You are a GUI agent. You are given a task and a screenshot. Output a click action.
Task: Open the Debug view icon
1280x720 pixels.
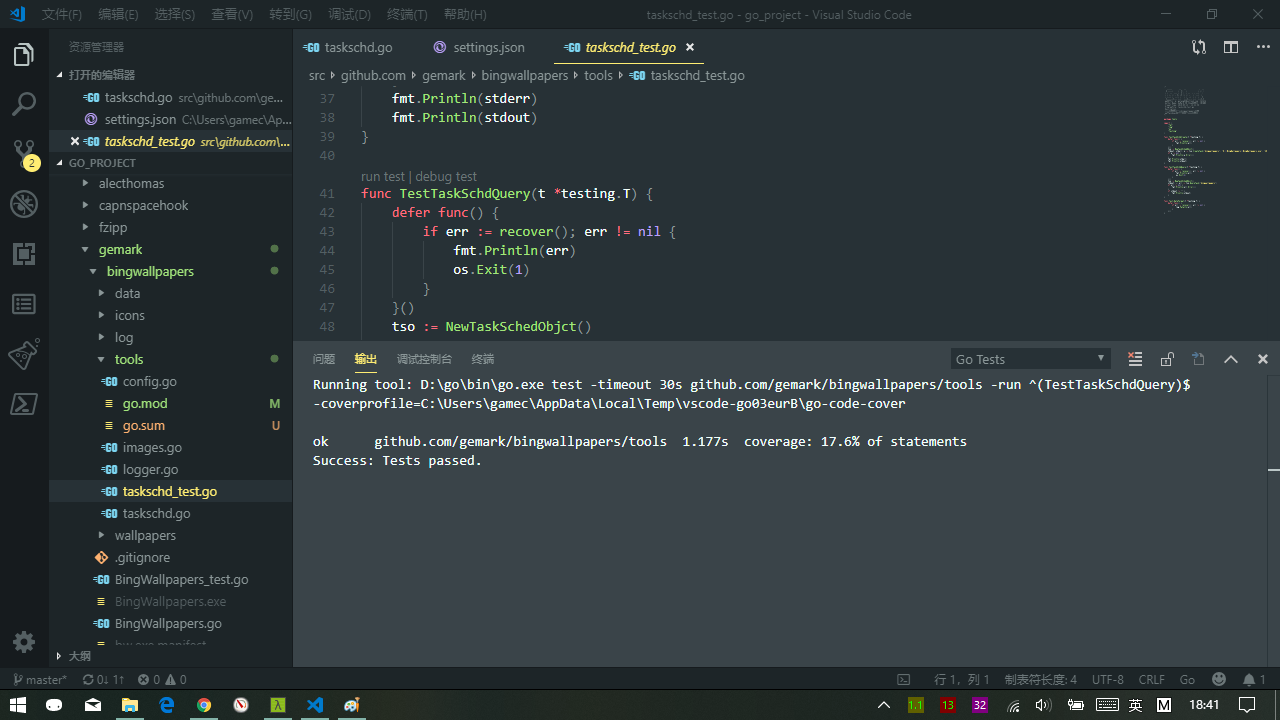click(x=24, y=204)
